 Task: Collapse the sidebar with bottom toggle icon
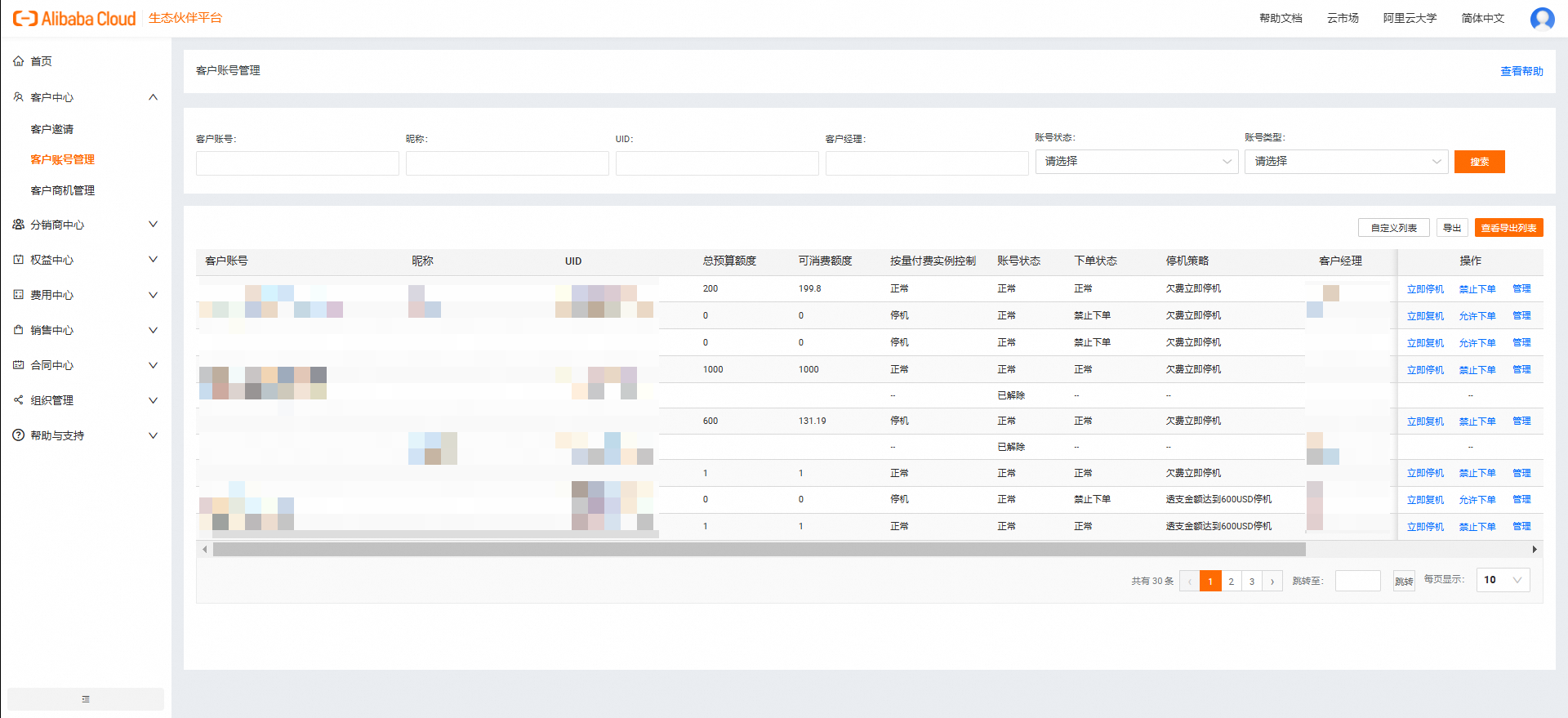point(86,699)
